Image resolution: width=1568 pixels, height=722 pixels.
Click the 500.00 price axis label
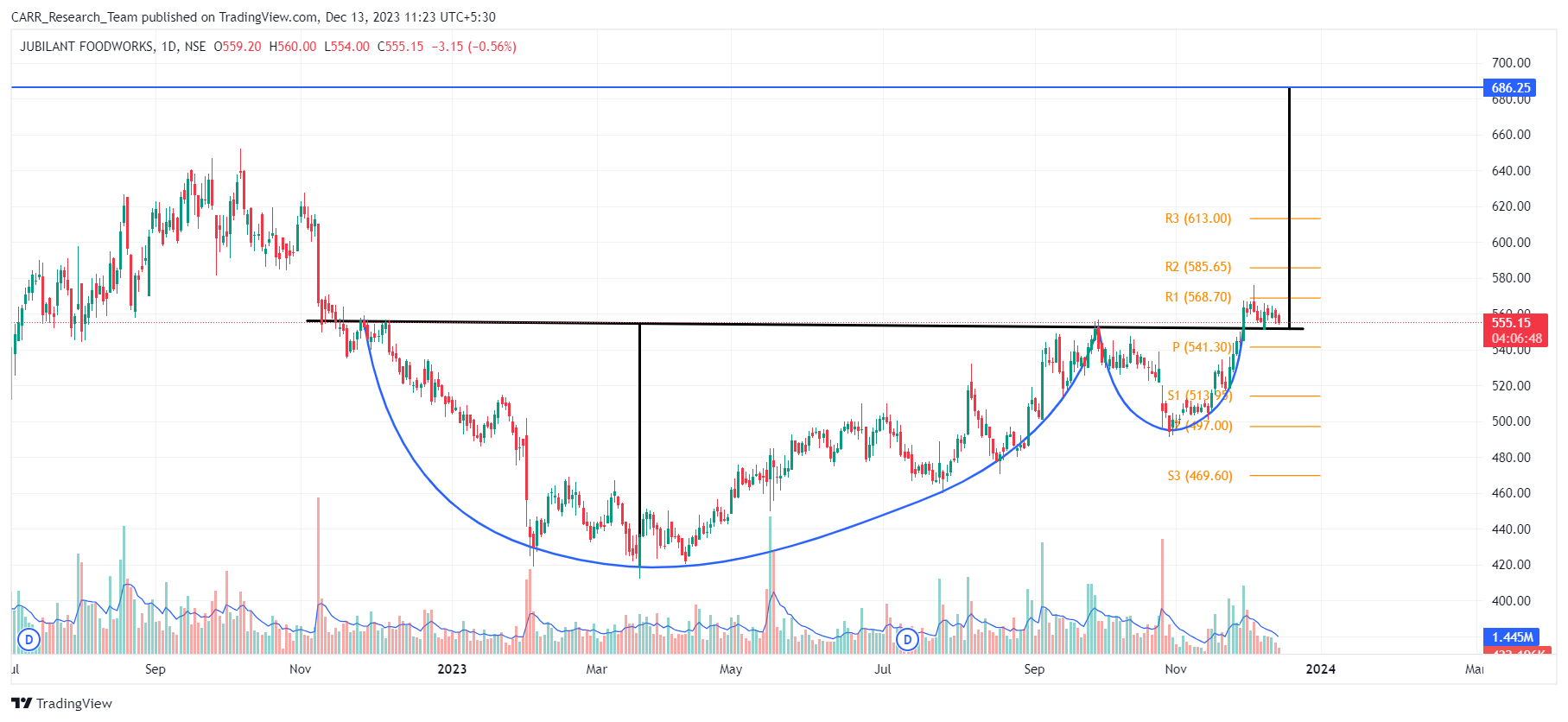(1511, 421)
